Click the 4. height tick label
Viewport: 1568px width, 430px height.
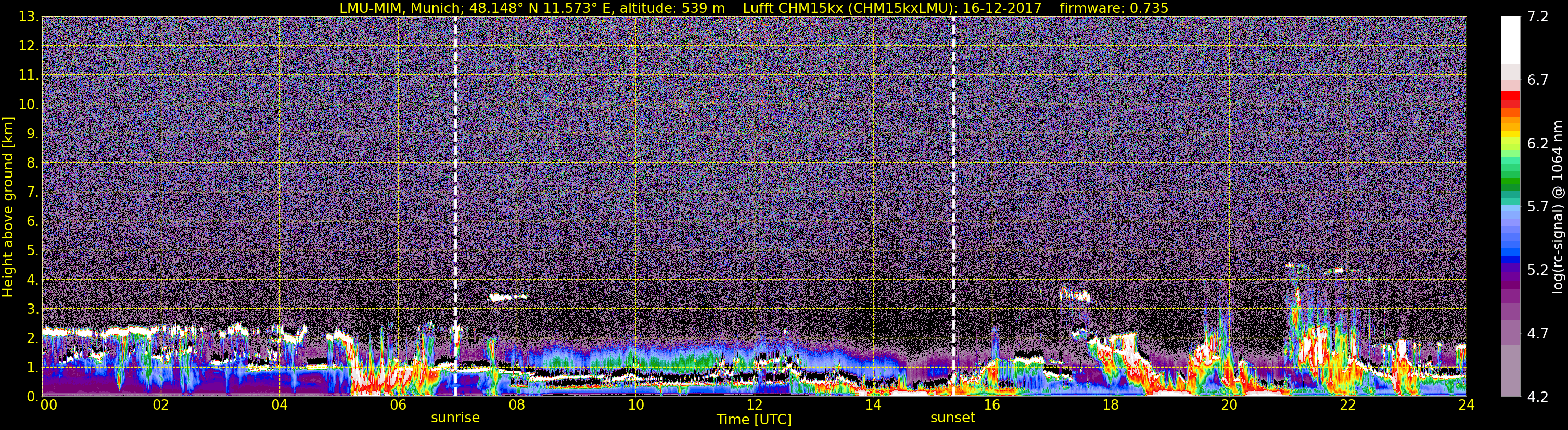(x=32, y=280)
